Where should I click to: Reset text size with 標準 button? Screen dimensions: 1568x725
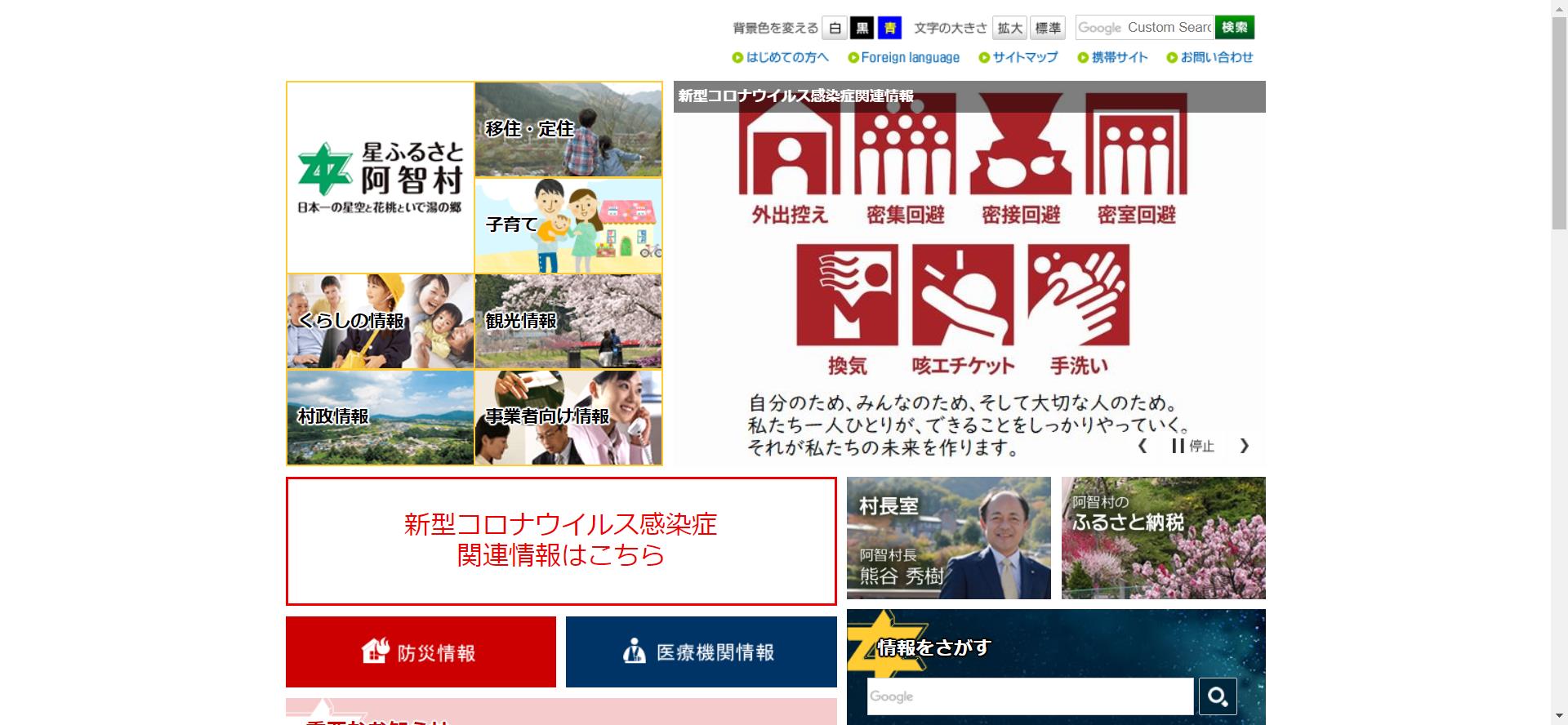coord(1048,28)
